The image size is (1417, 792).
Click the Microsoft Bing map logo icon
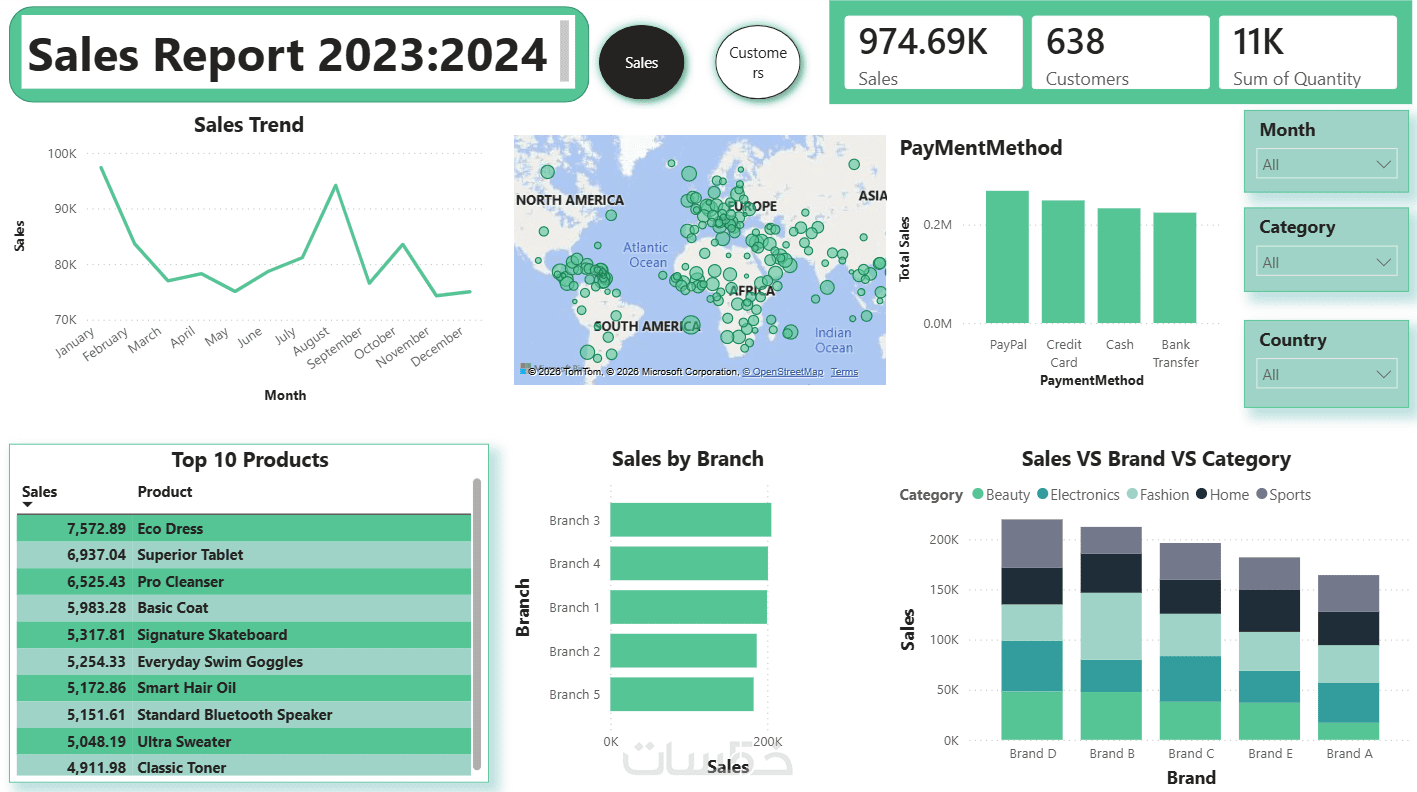pyautogui.click(x=525, y=369)
